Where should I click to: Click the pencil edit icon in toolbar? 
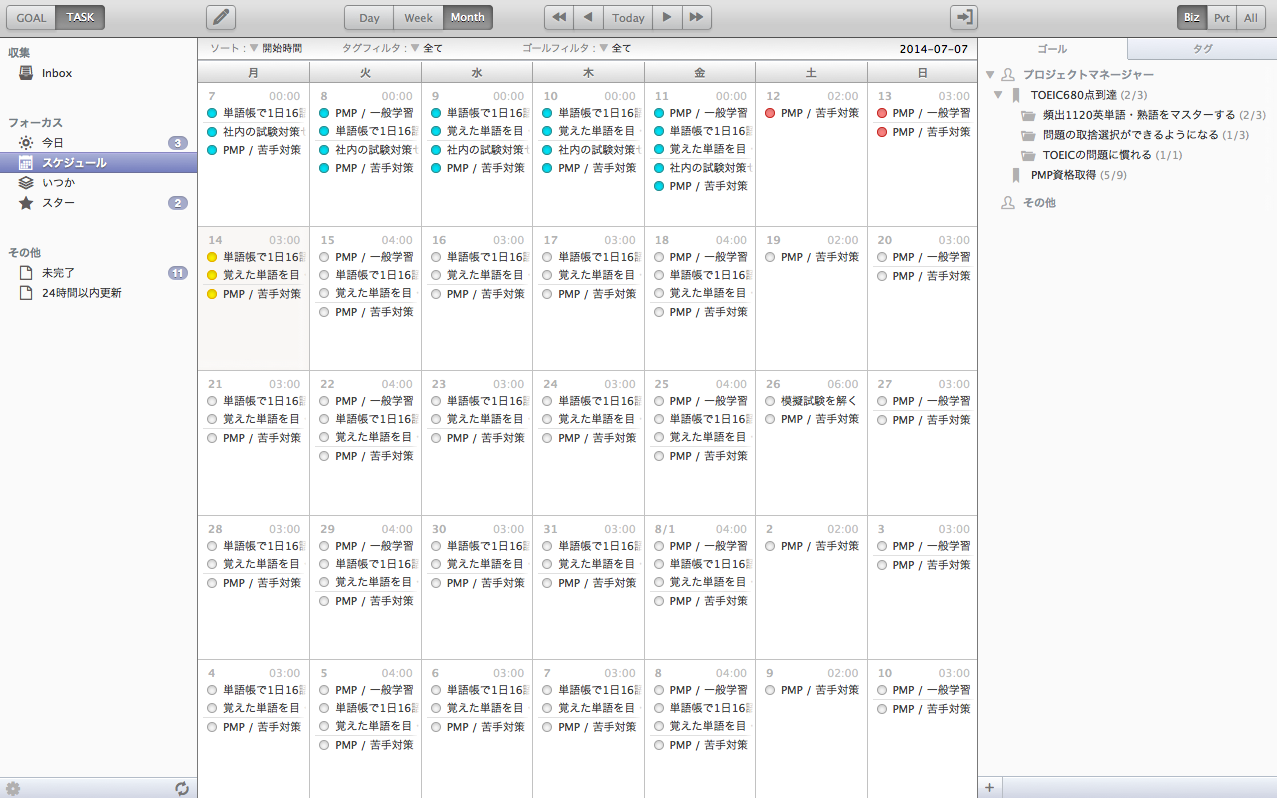click(221, 17)
